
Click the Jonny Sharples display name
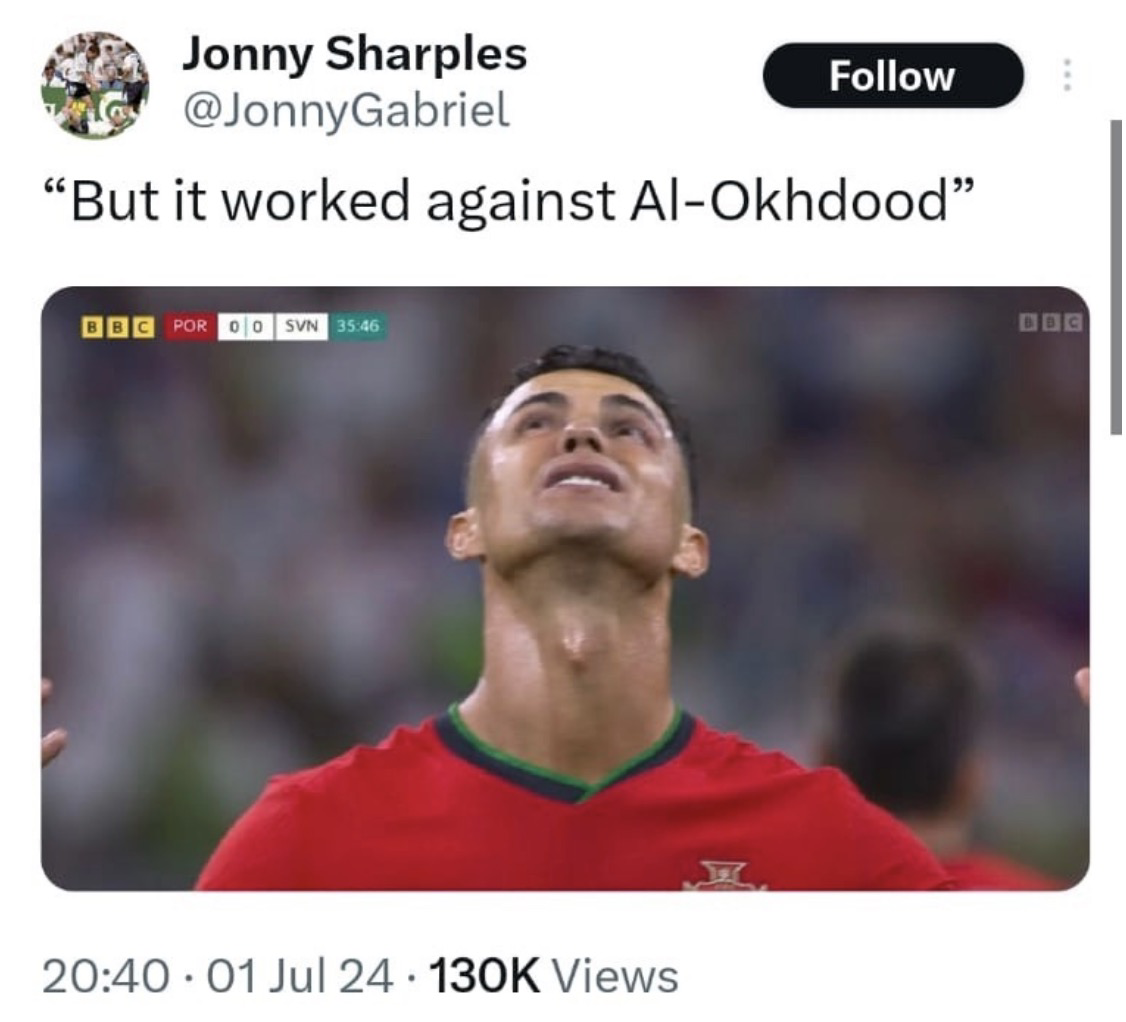coord(355,55)
